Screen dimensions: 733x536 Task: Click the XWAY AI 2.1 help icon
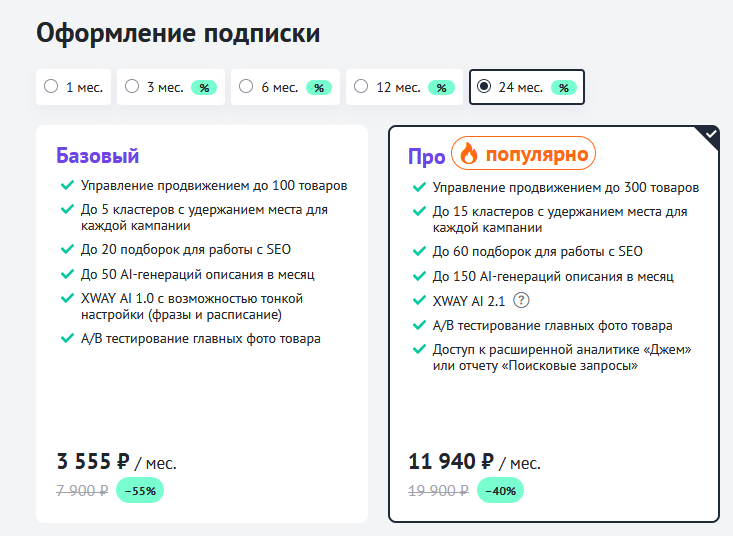tap(521, 300)
